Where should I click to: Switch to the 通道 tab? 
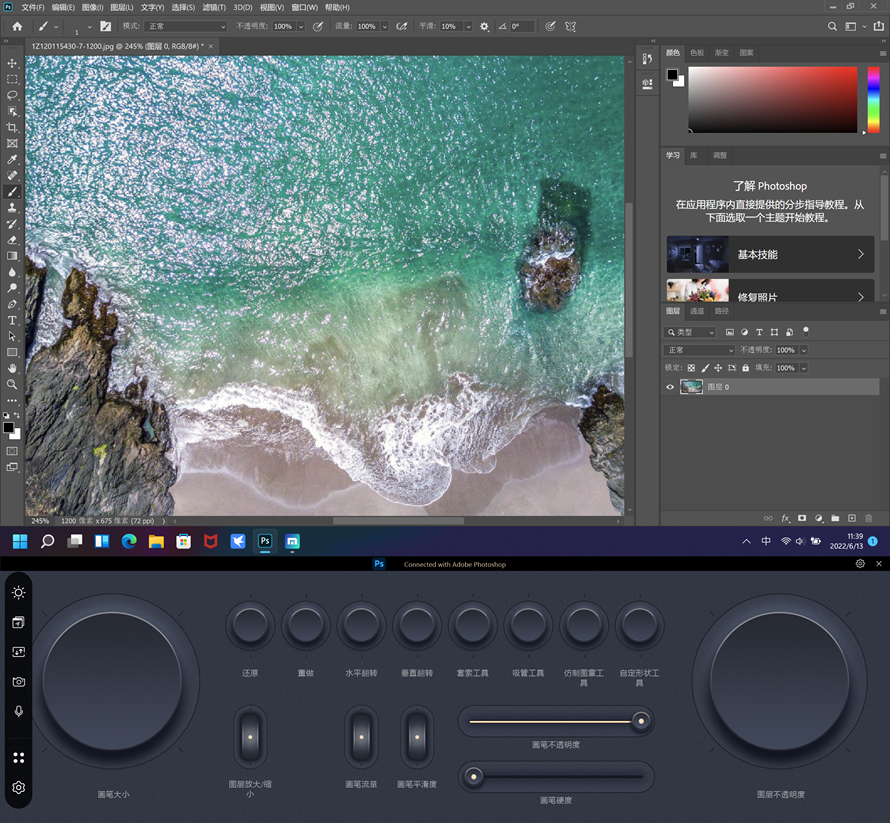point(697,311)
